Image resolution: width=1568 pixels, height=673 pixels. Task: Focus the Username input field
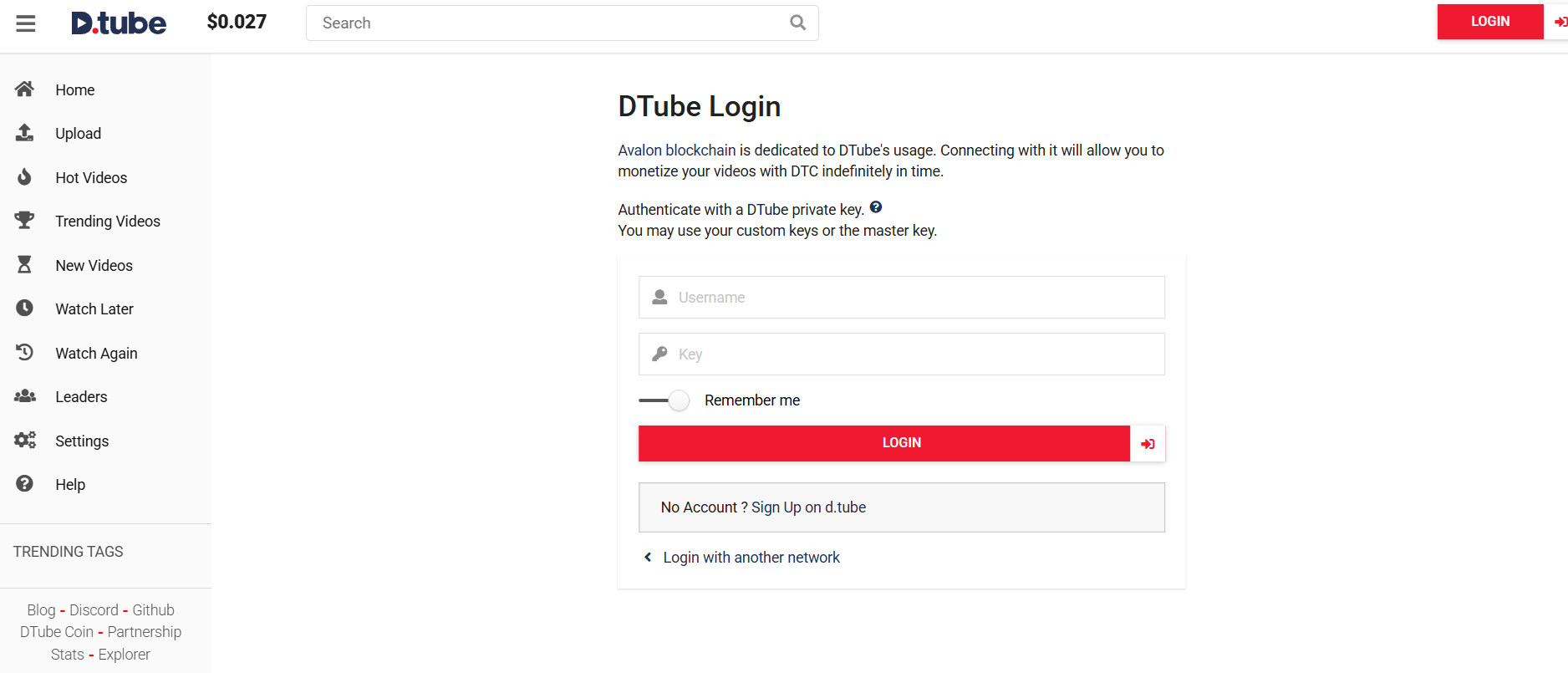(x=902, y=298)
